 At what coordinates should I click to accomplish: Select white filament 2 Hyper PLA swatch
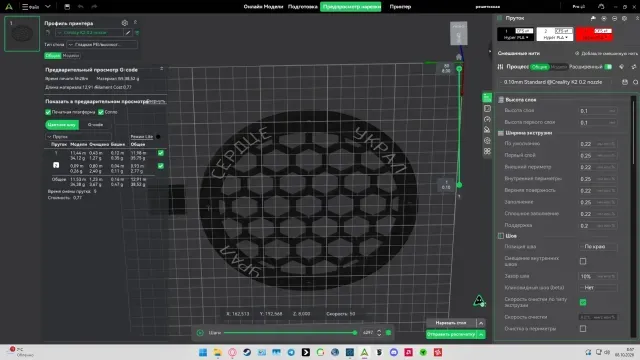tap(555, 34)
